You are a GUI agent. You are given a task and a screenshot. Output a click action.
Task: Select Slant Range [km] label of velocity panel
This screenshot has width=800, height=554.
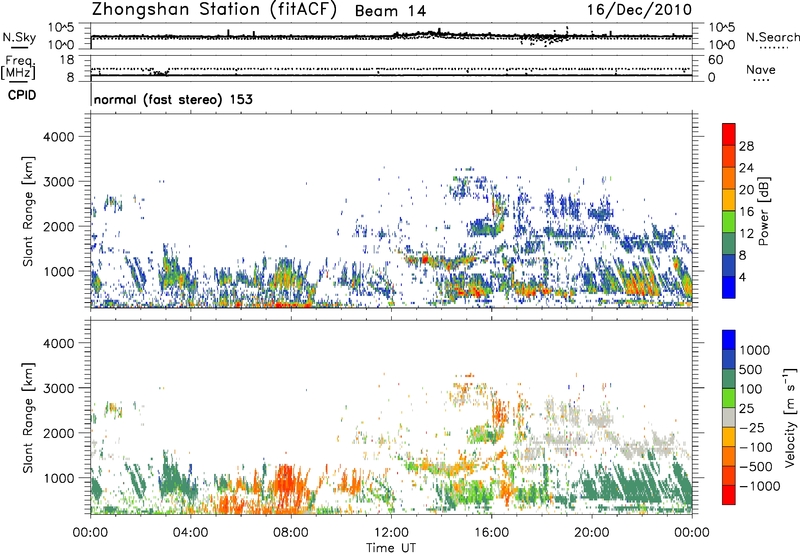click(29, 417)
